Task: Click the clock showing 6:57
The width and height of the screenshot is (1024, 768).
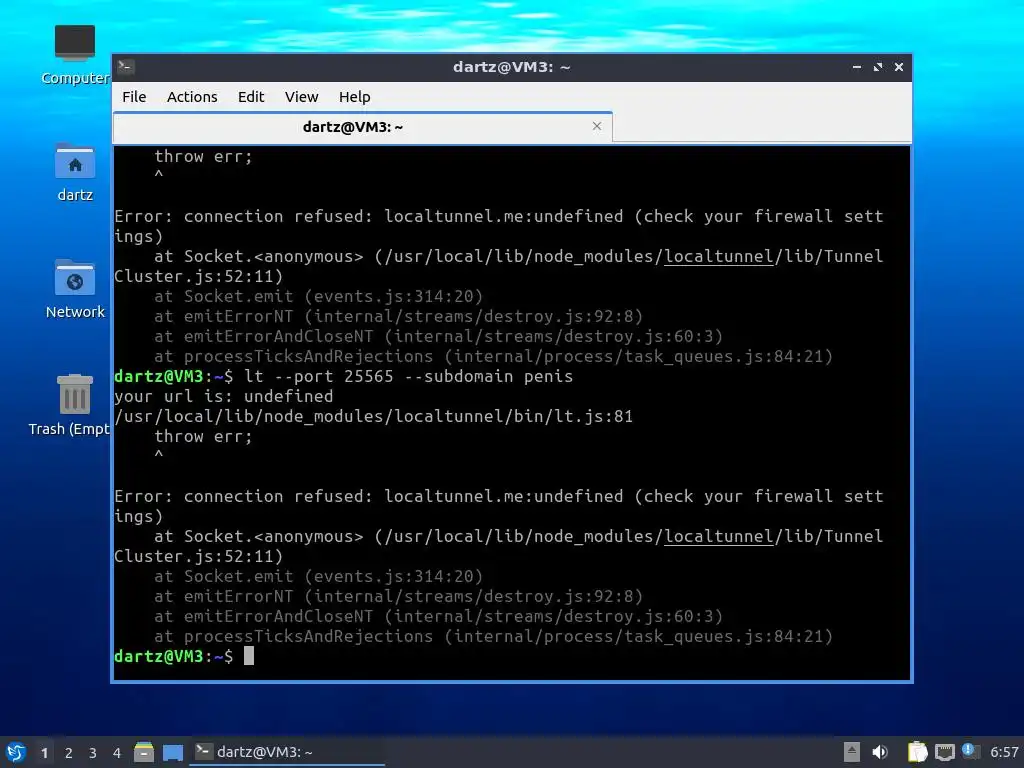Action: pyautogui.click(x=1004, y=752)
